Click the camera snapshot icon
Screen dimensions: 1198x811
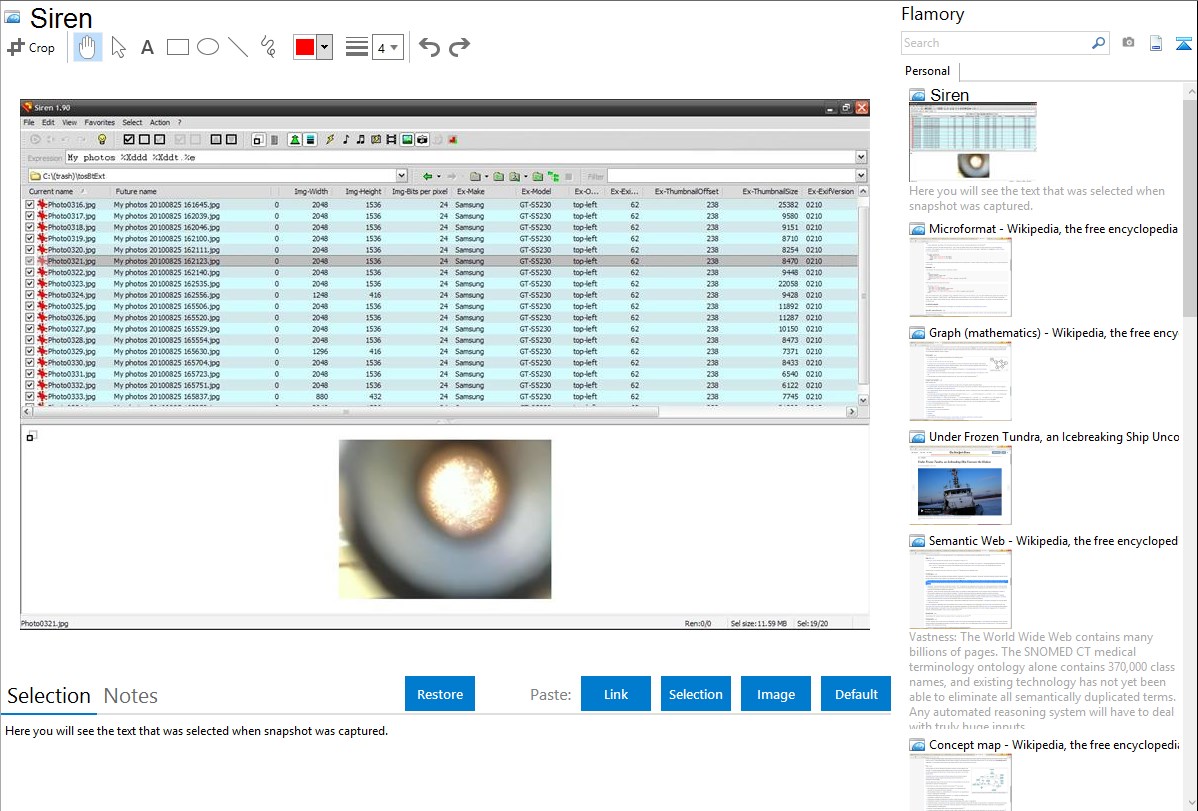[1128, 43]
